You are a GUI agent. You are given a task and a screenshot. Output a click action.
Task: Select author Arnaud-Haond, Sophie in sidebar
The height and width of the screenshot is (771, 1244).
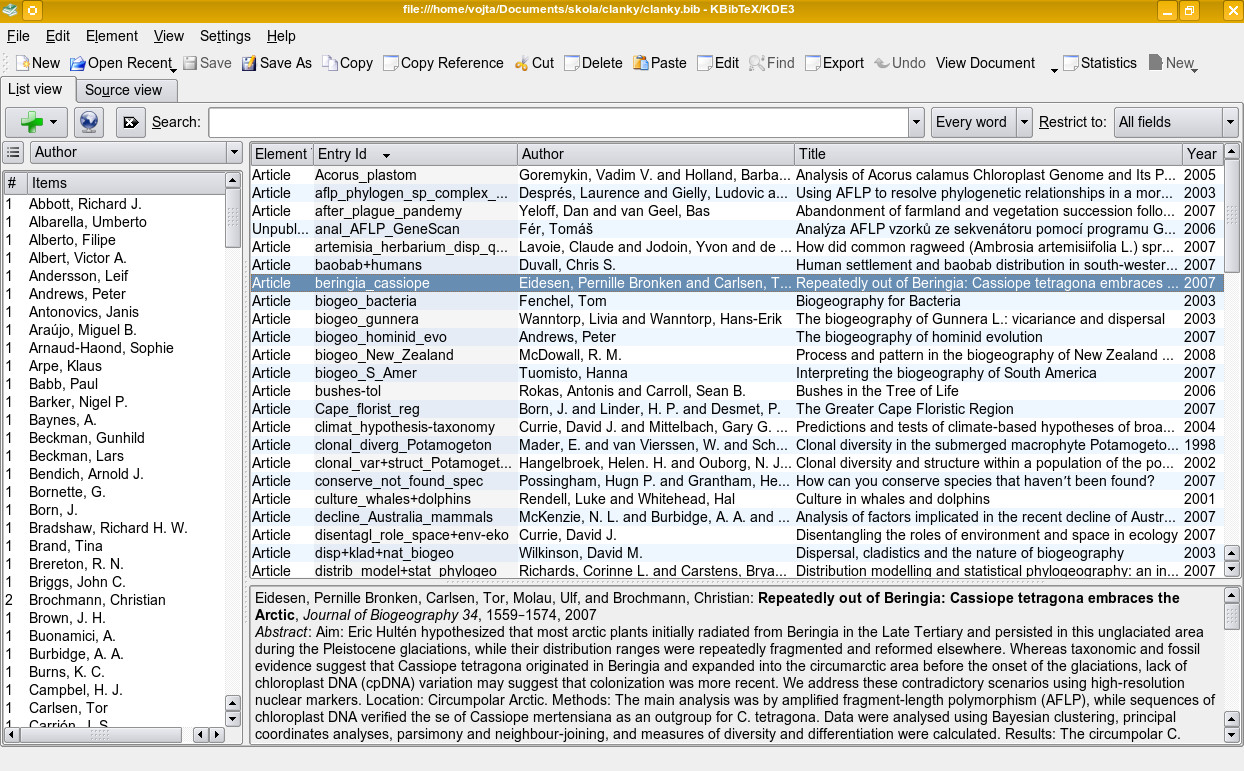pyautogui.click(x=101, y=348)
